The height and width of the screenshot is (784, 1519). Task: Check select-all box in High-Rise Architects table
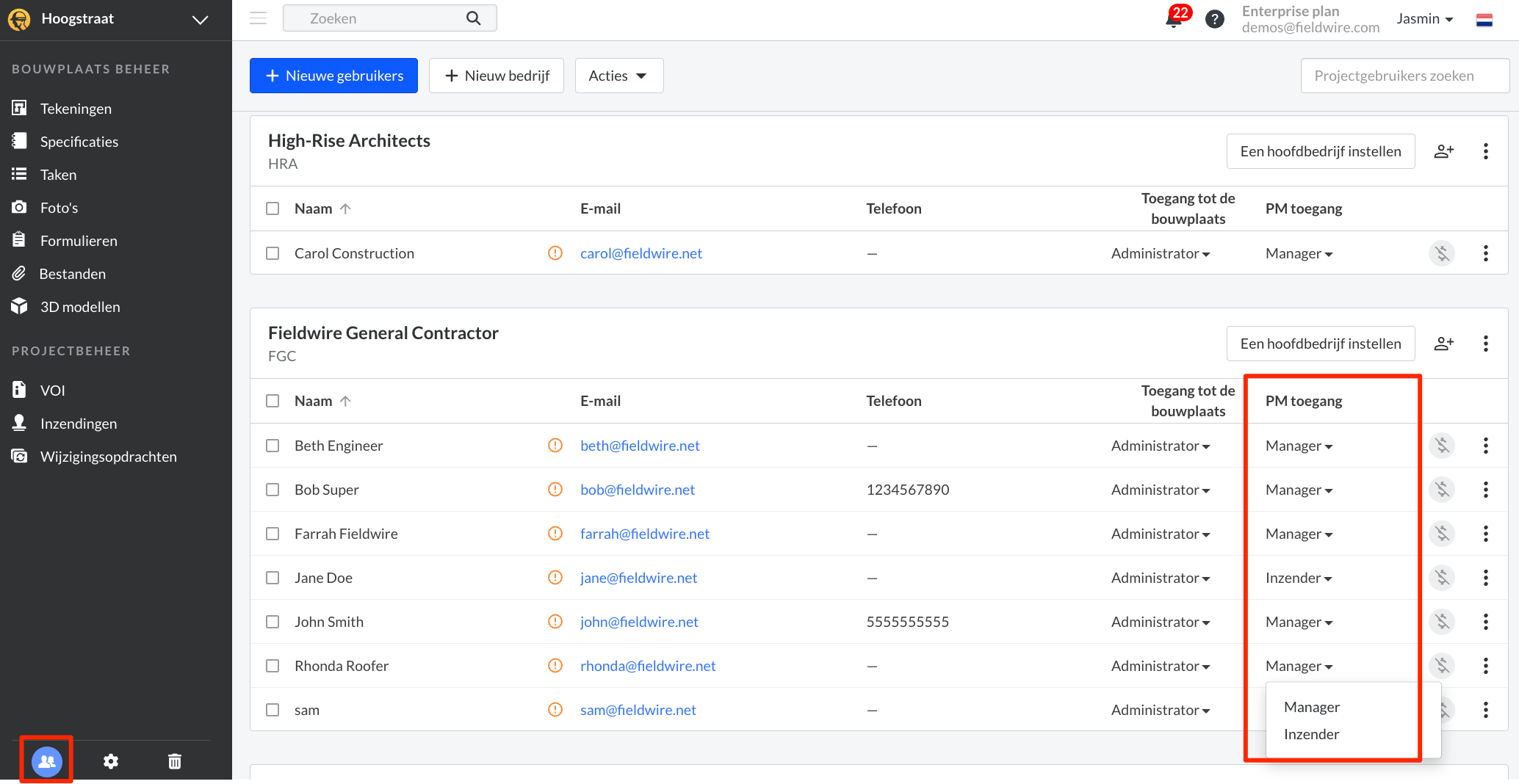pyautogui.click(x=273, y=208)
